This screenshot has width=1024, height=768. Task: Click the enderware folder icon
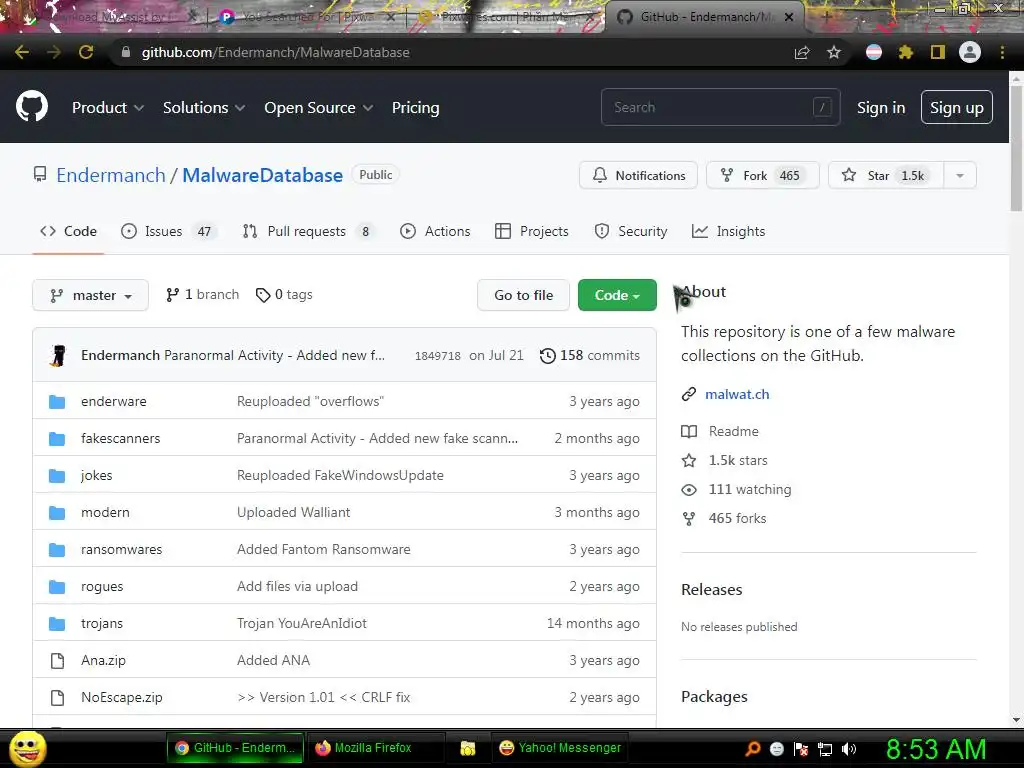(x=57, y=402)
